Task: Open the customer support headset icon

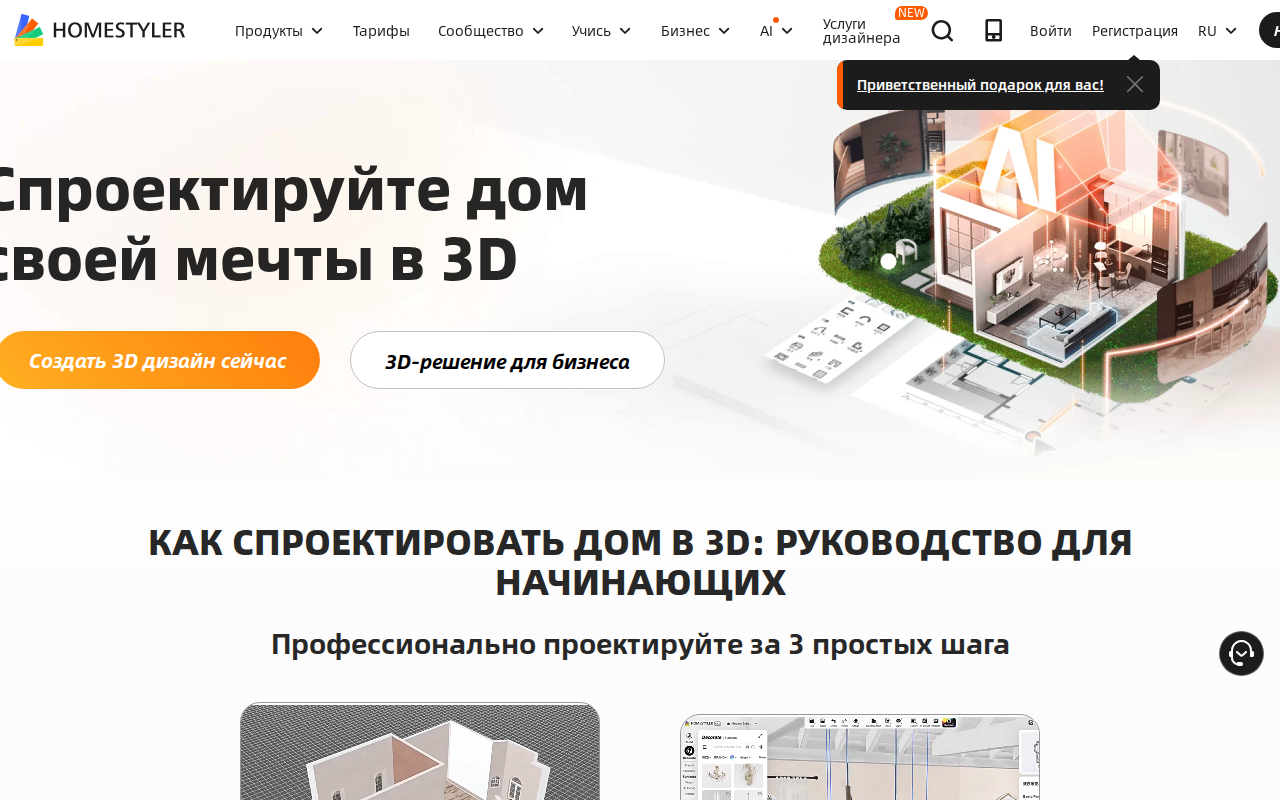Action: click(1241, 654)
